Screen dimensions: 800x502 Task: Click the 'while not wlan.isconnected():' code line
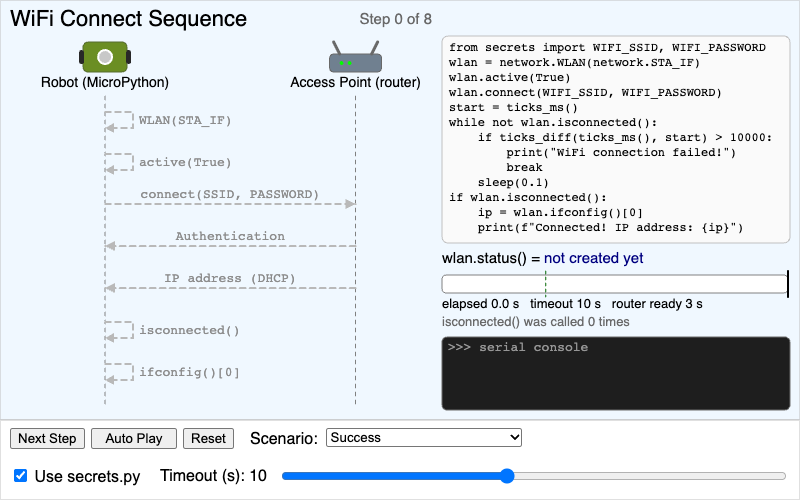coord(553,122)
